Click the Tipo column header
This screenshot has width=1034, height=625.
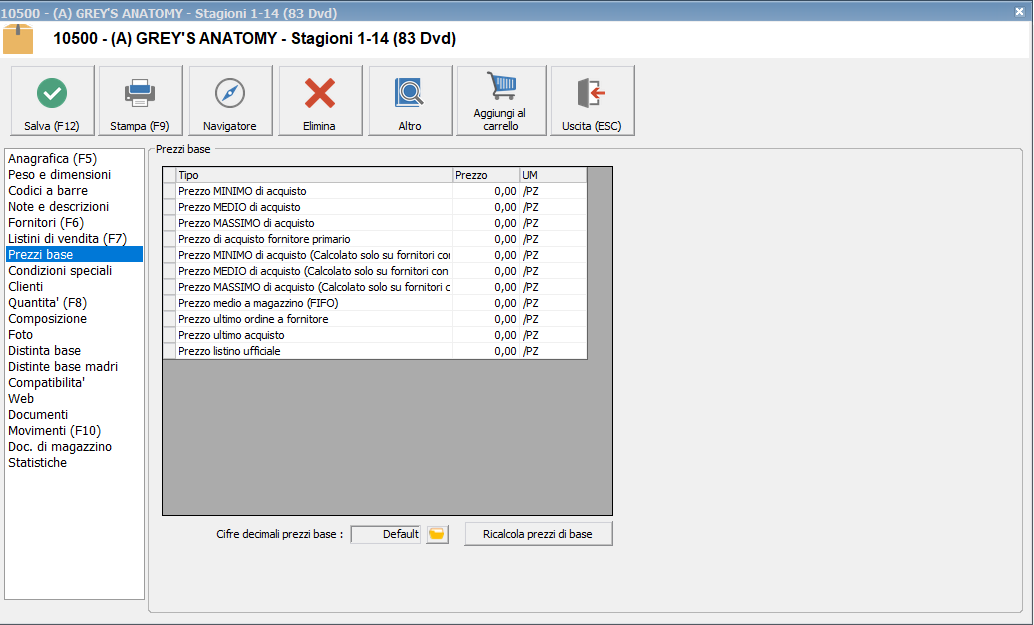click(x=314, y=175)
